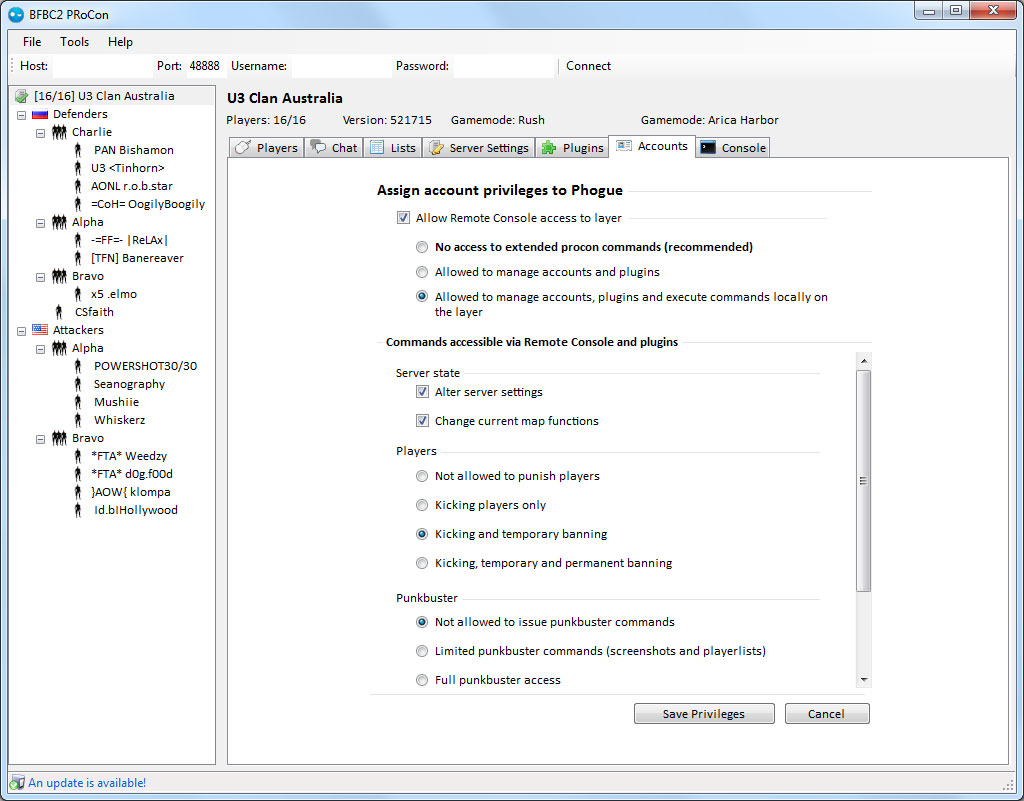Click the Save Privileges button
The width and height of the screenshot is (1024, 801).
pos(704,714)
